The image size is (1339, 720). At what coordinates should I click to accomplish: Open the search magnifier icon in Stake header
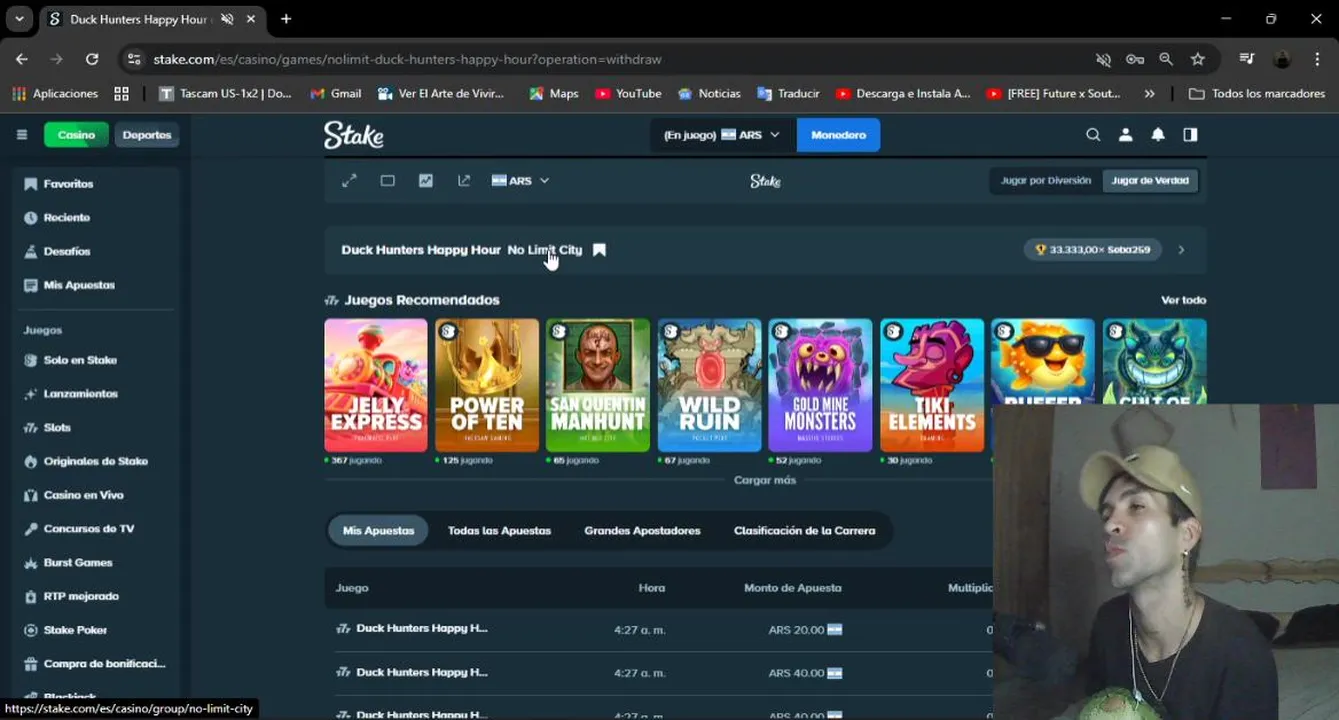point(1093,135)
